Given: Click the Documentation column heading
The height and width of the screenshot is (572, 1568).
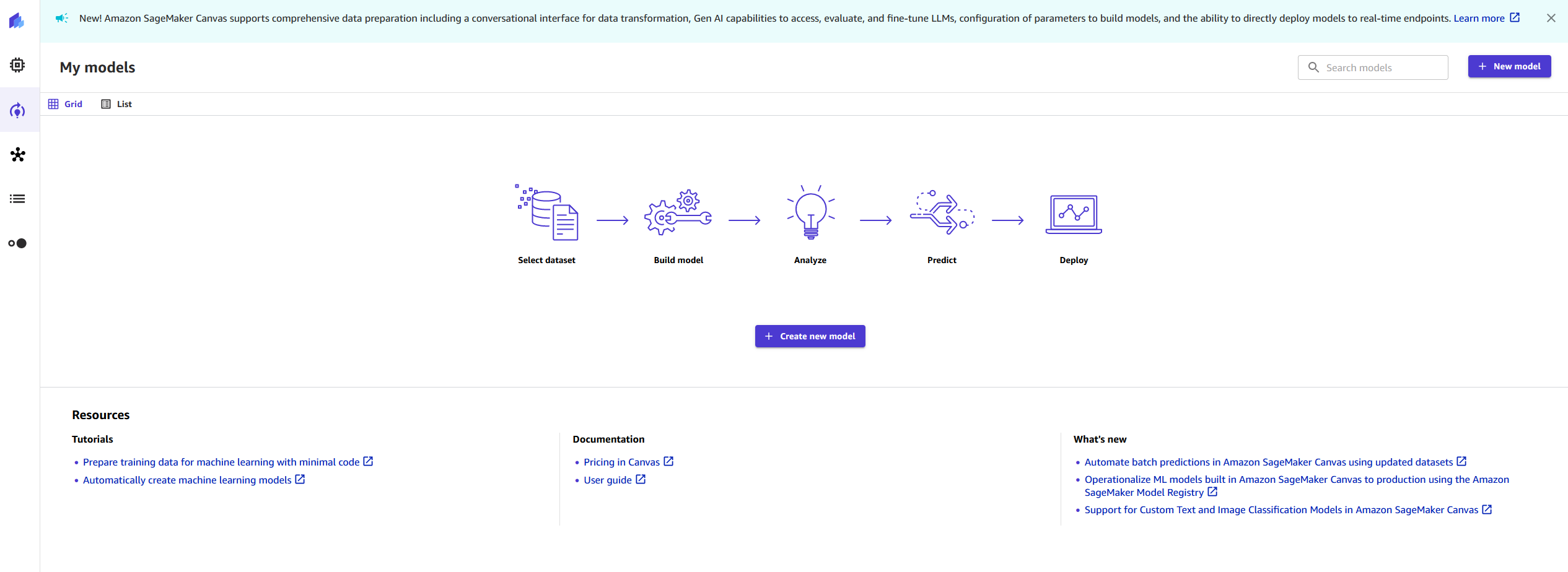Looking at the screenshot, I should (608, 439).
